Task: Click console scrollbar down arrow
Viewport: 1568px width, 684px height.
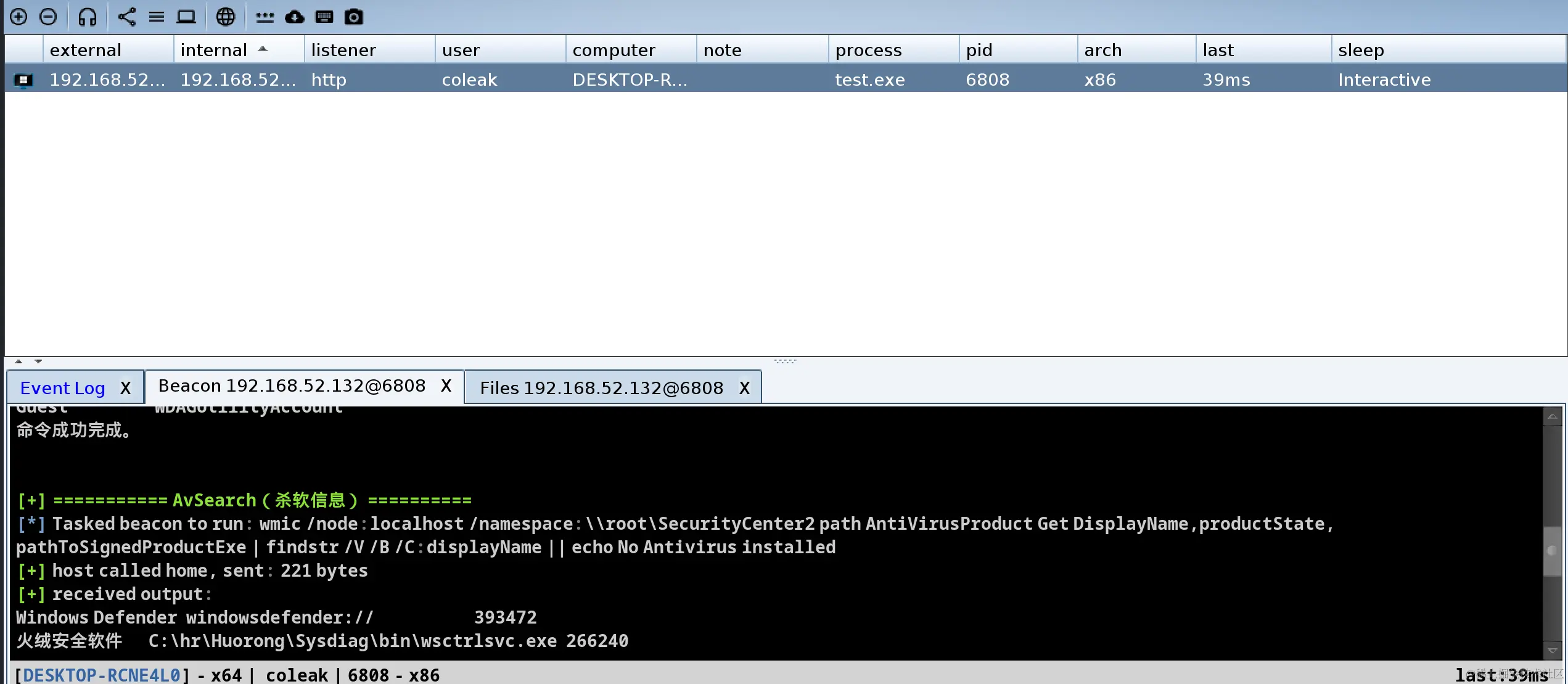Action: click(x=1552, y=651)
